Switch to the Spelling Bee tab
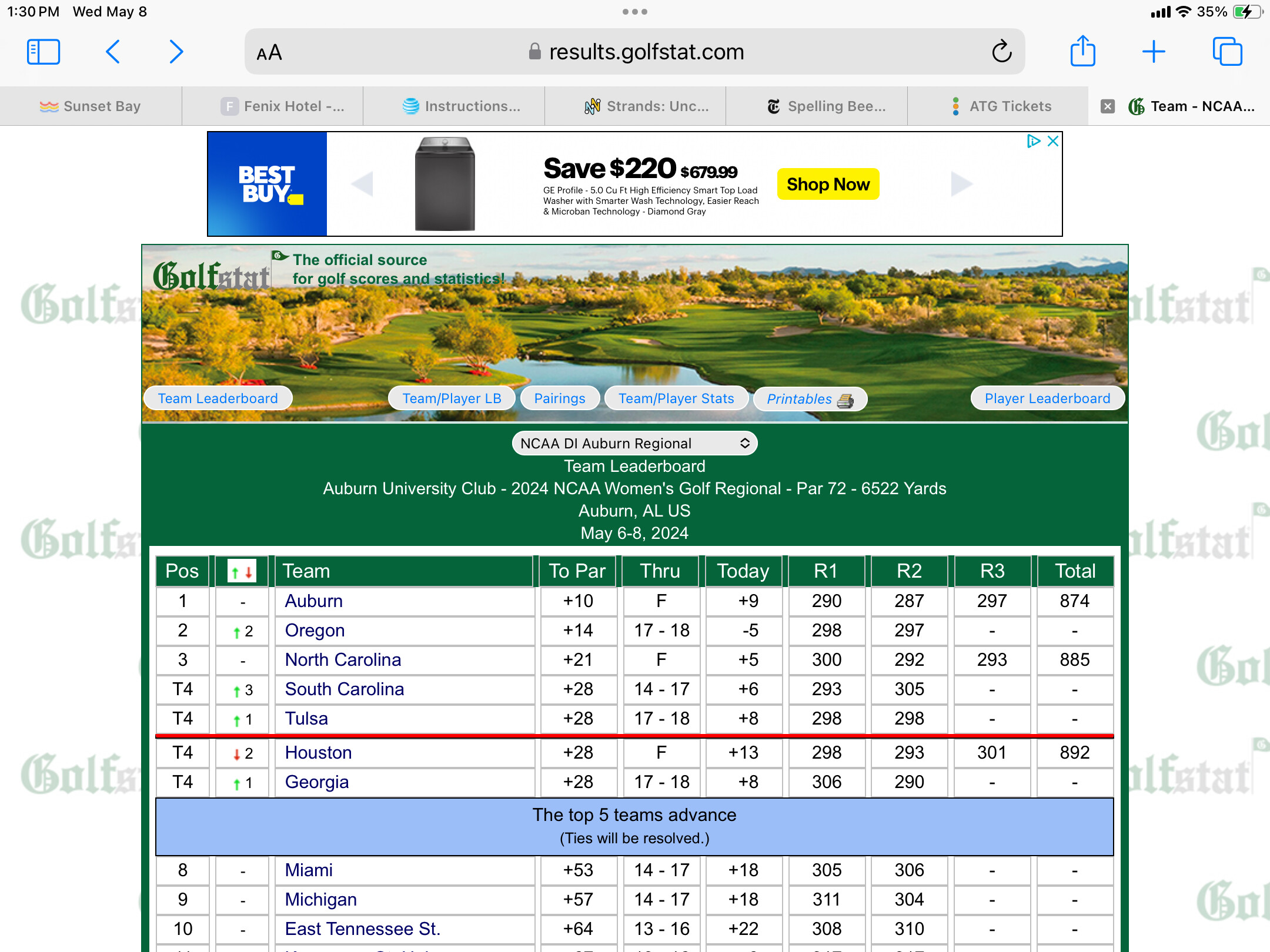Viewport: 1270px width, 952px height. point(826,106)
